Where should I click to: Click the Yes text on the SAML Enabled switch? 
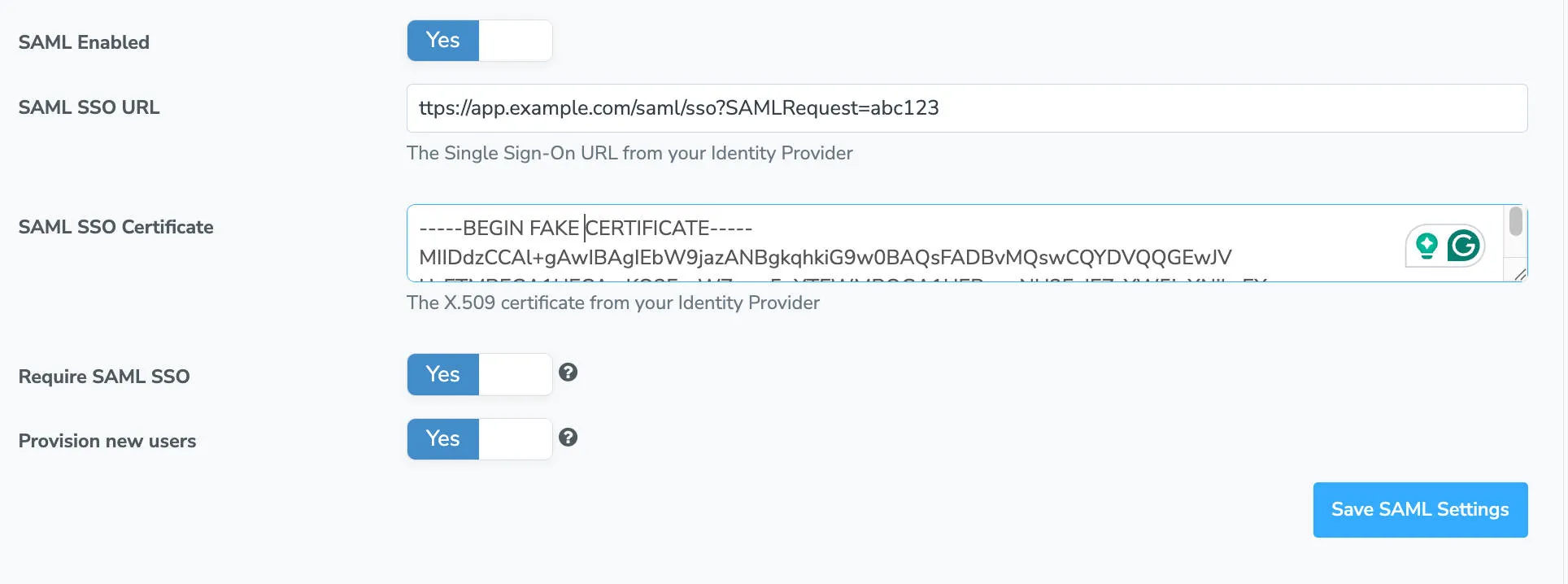(442, 40)
